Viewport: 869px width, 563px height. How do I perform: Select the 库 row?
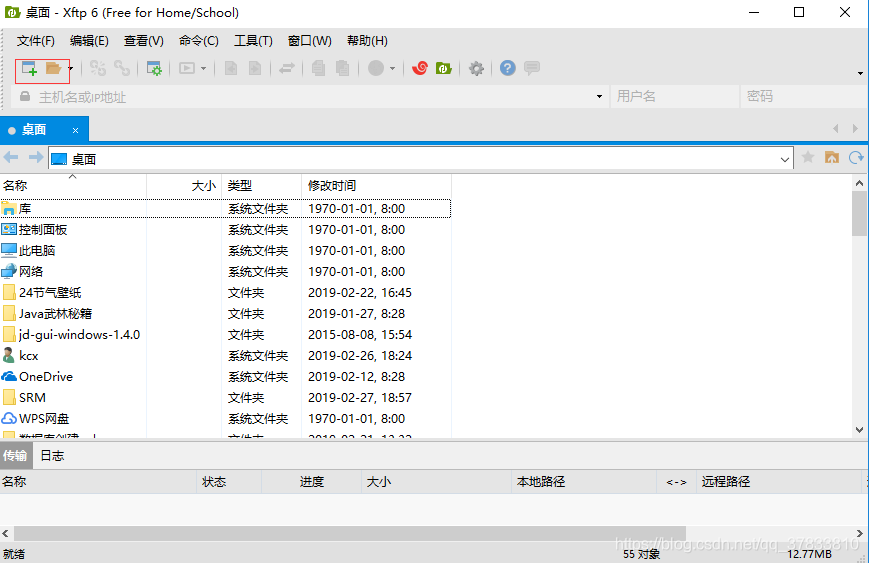click(226, 208)
